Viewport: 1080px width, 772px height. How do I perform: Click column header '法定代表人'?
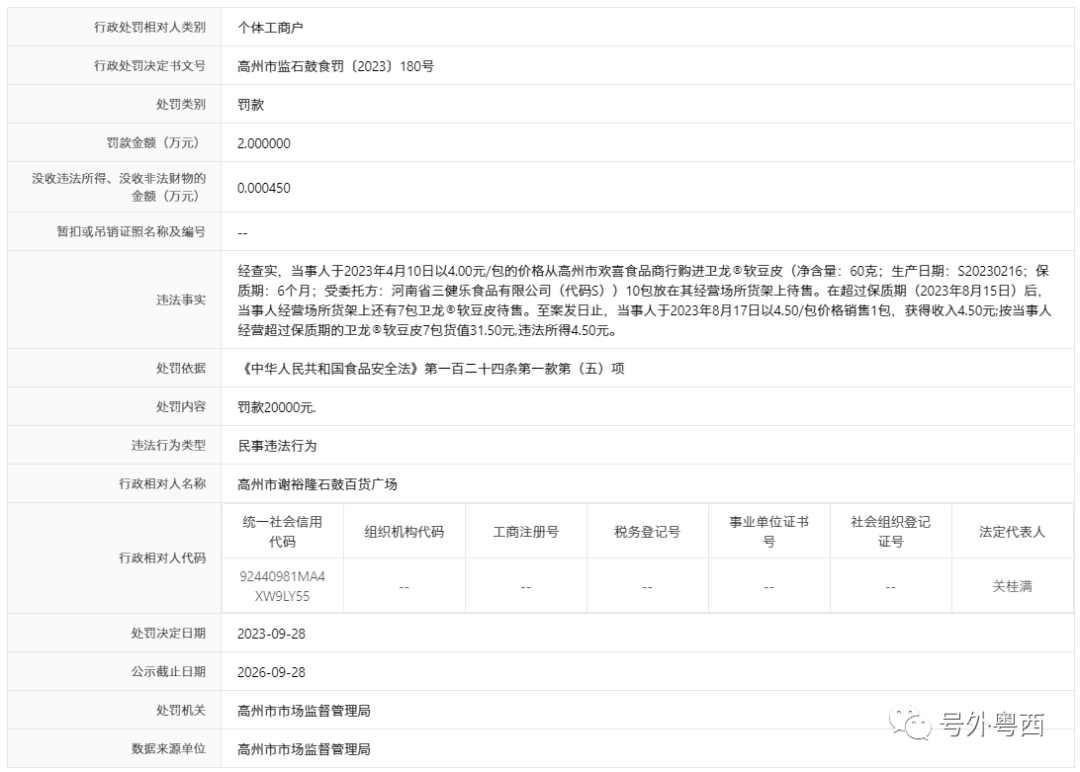click(x=1012, y=532)
